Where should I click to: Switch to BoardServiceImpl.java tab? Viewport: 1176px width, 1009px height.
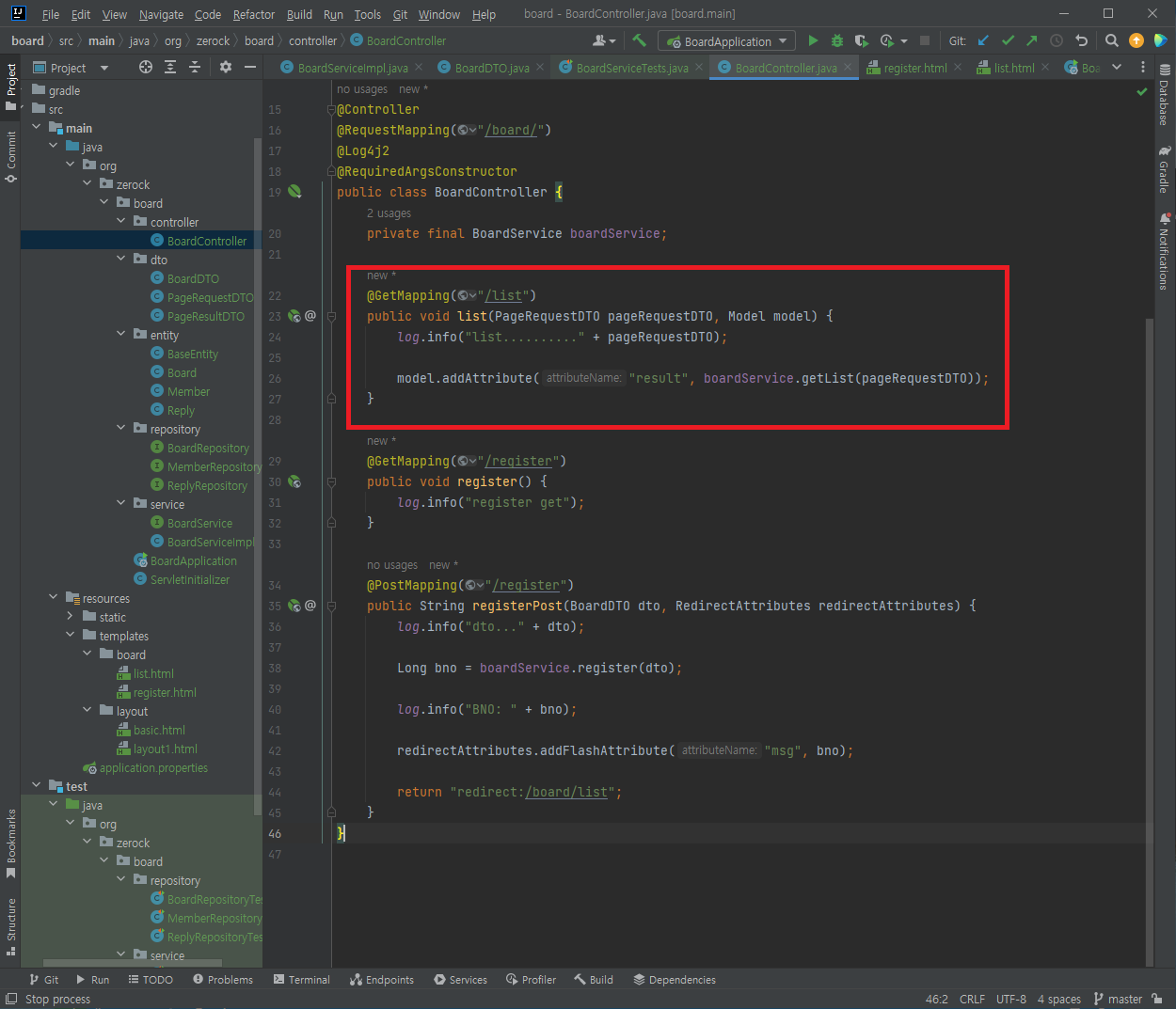(x=353, y=68)
